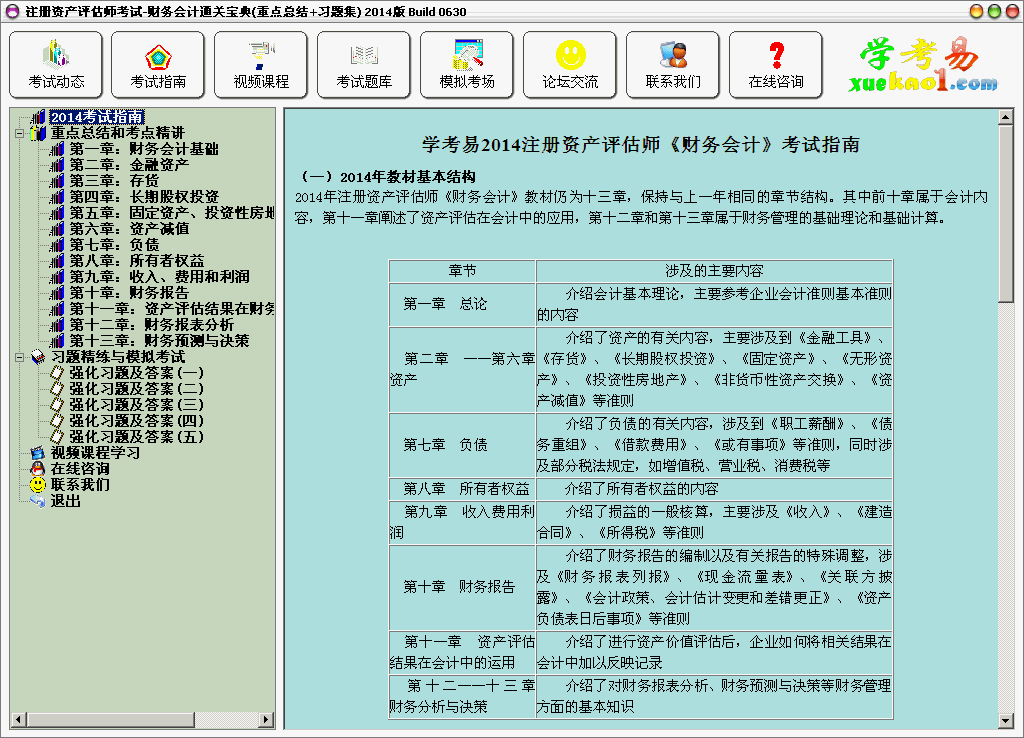Collapse the 重点总结和考点精讲 tree node
The width and height of the screenshot is (1024, 738).
[x=19, y=133]
